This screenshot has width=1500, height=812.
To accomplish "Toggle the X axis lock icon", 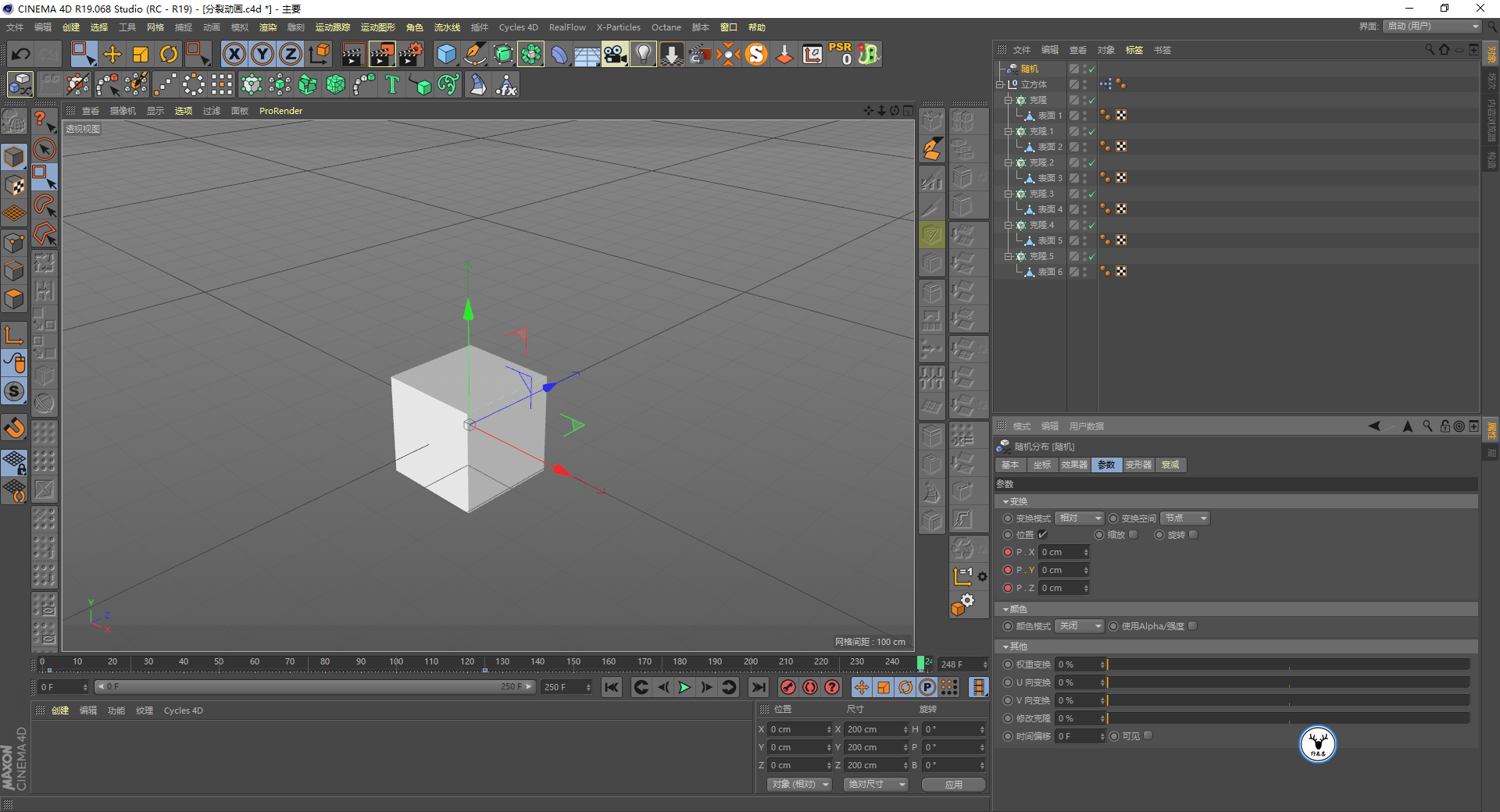I will pos(234,54).
